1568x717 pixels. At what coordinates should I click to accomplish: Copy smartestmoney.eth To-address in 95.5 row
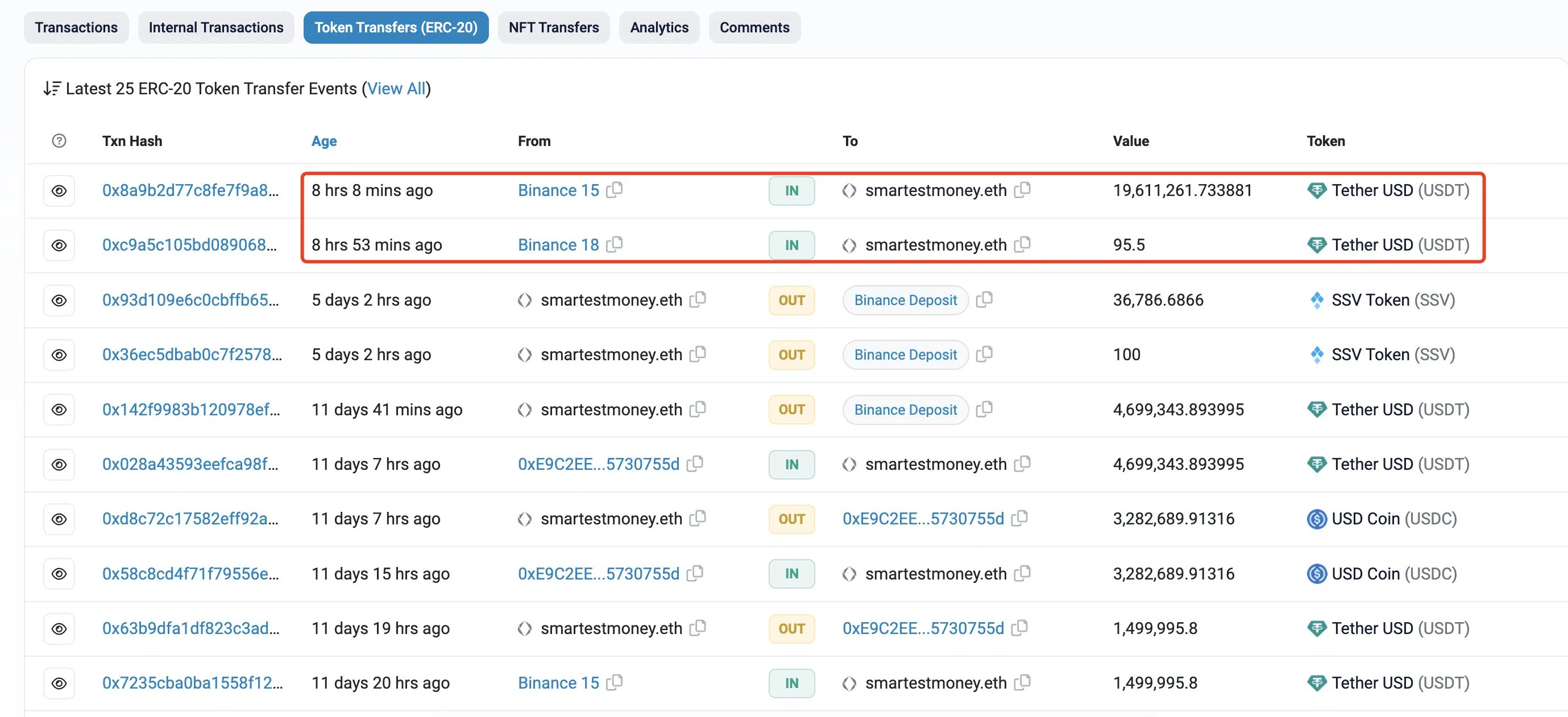[x=1023, y=244]
